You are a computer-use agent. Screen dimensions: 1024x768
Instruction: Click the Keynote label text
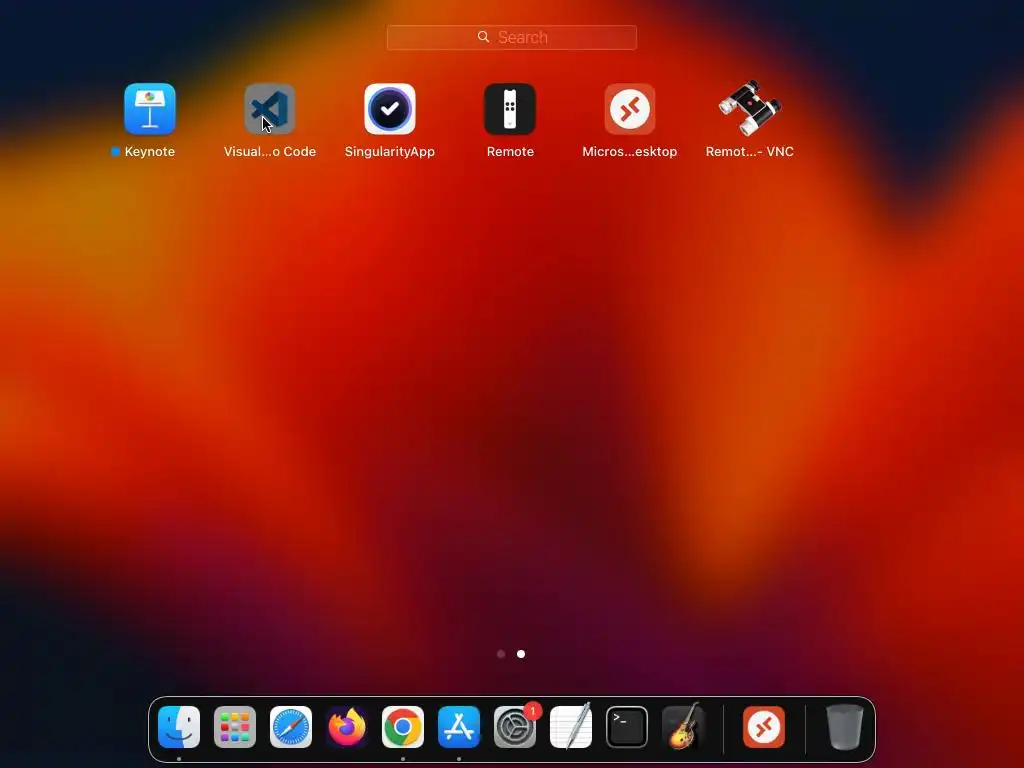[150, 152]
